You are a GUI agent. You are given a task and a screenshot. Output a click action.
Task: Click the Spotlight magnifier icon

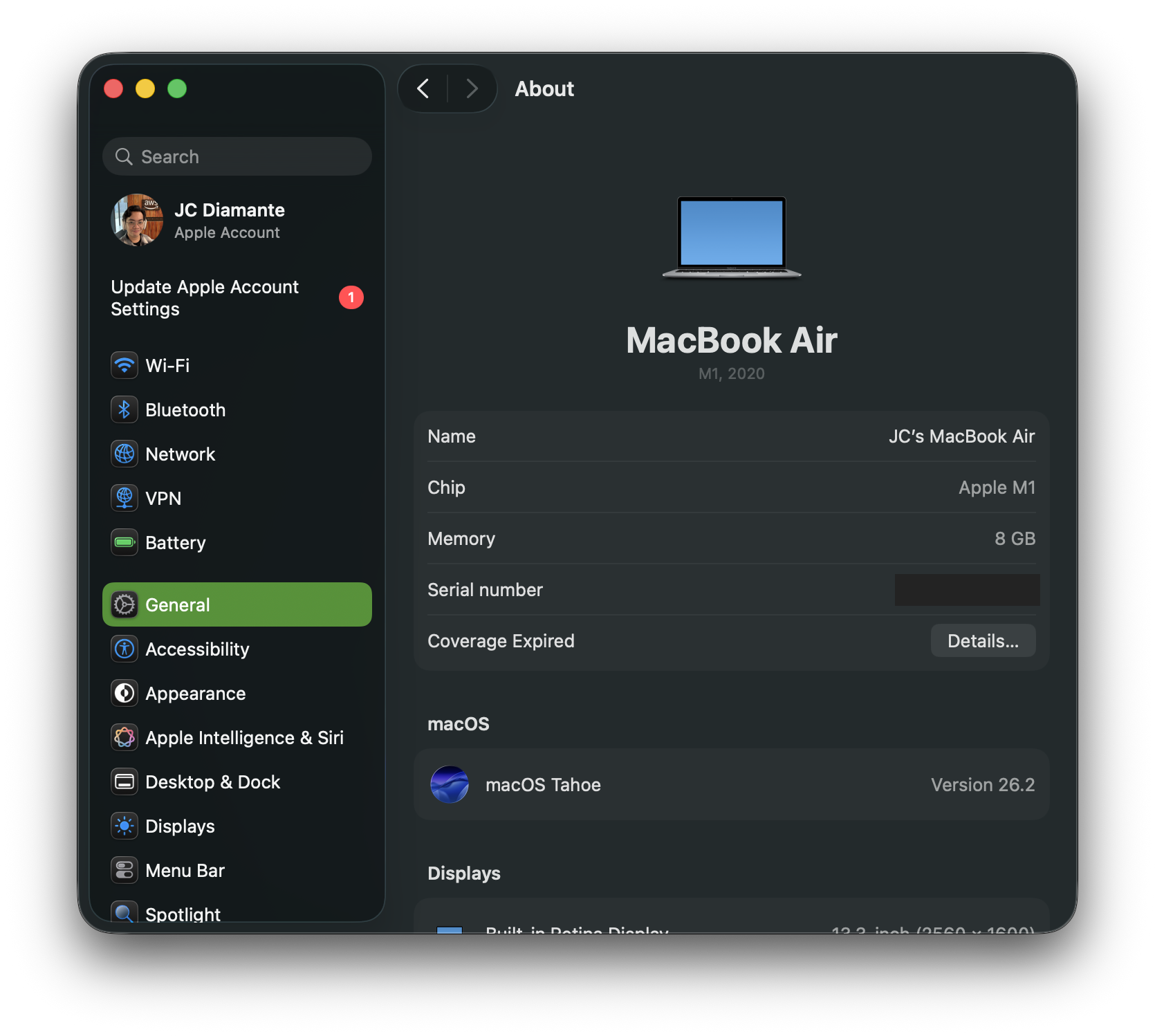click(124, 913)
